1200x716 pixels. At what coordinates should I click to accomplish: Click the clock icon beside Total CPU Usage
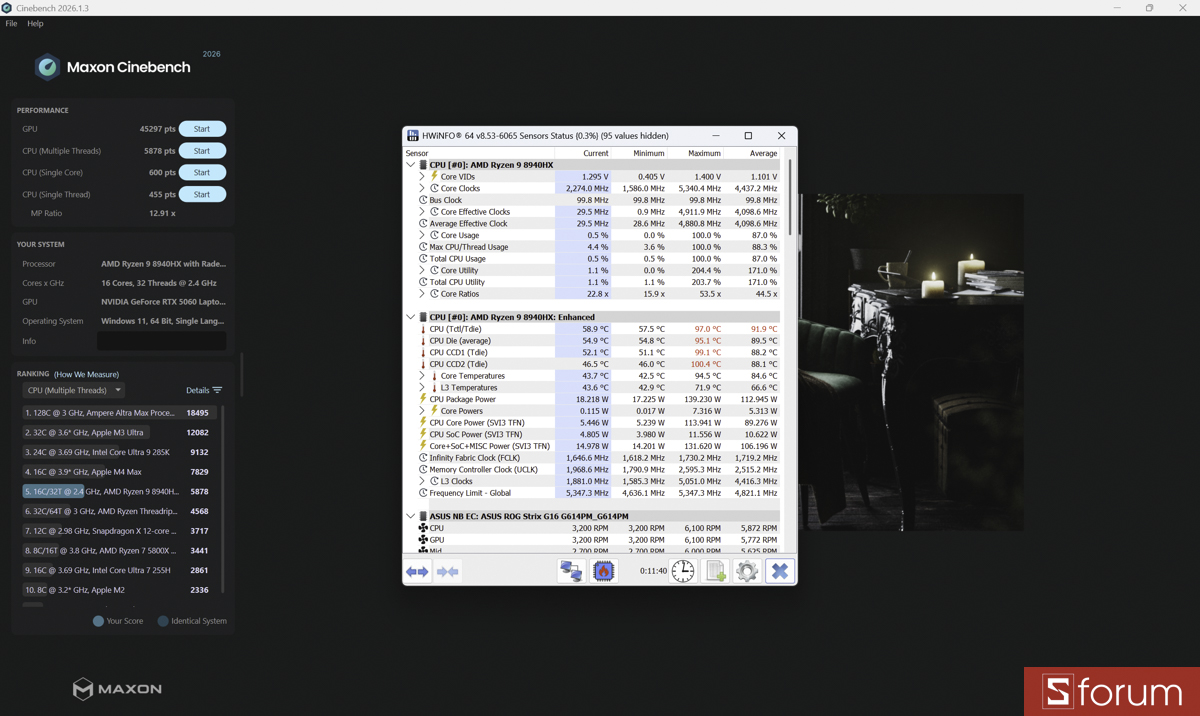click(423, 259)
